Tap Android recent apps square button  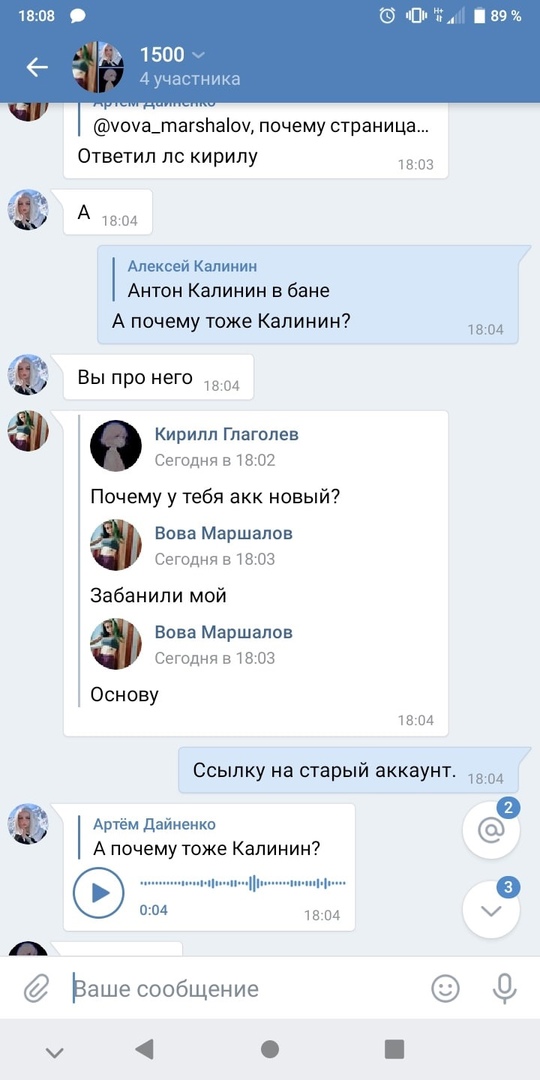pyautogui.click(x=394, y=1049)
